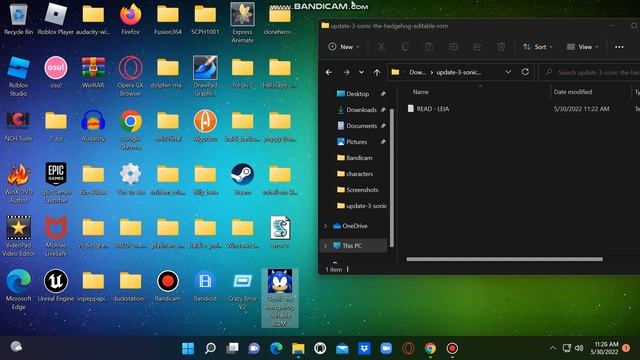
Task: Select the VideoPad Video Editor desktop icon
Action: click(x=18, y=237)
